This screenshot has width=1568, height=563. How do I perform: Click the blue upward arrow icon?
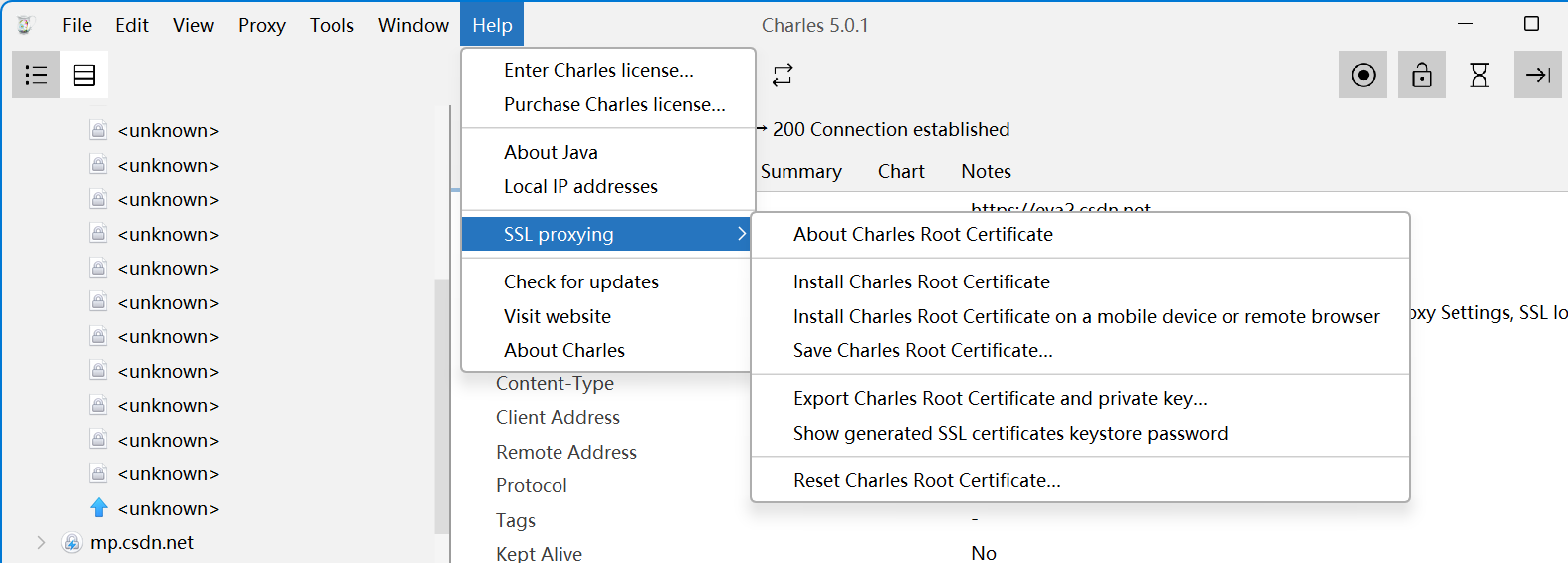pos(99,508)
